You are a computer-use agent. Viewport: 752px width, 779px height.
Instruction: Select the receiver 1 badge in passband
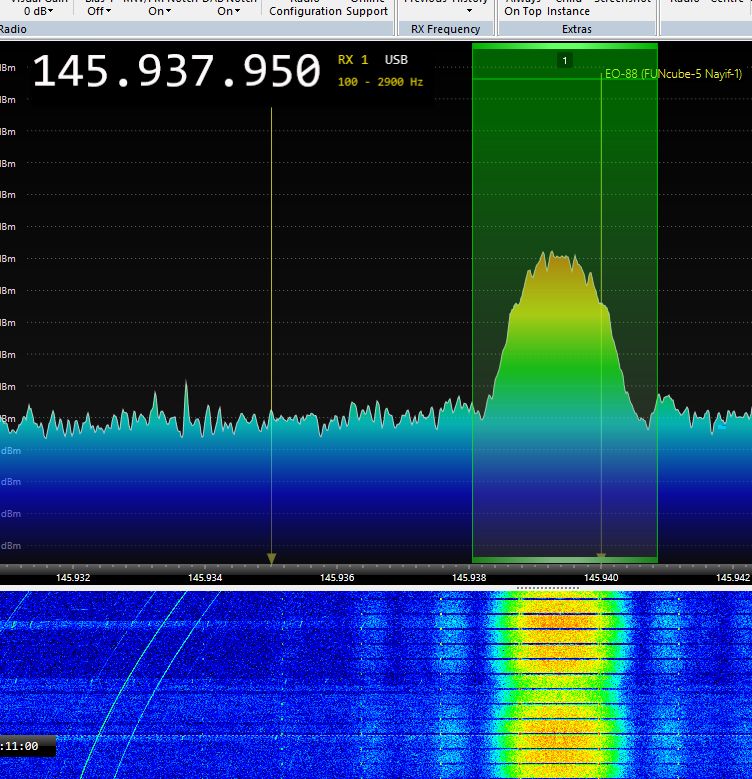pos(565,61)
